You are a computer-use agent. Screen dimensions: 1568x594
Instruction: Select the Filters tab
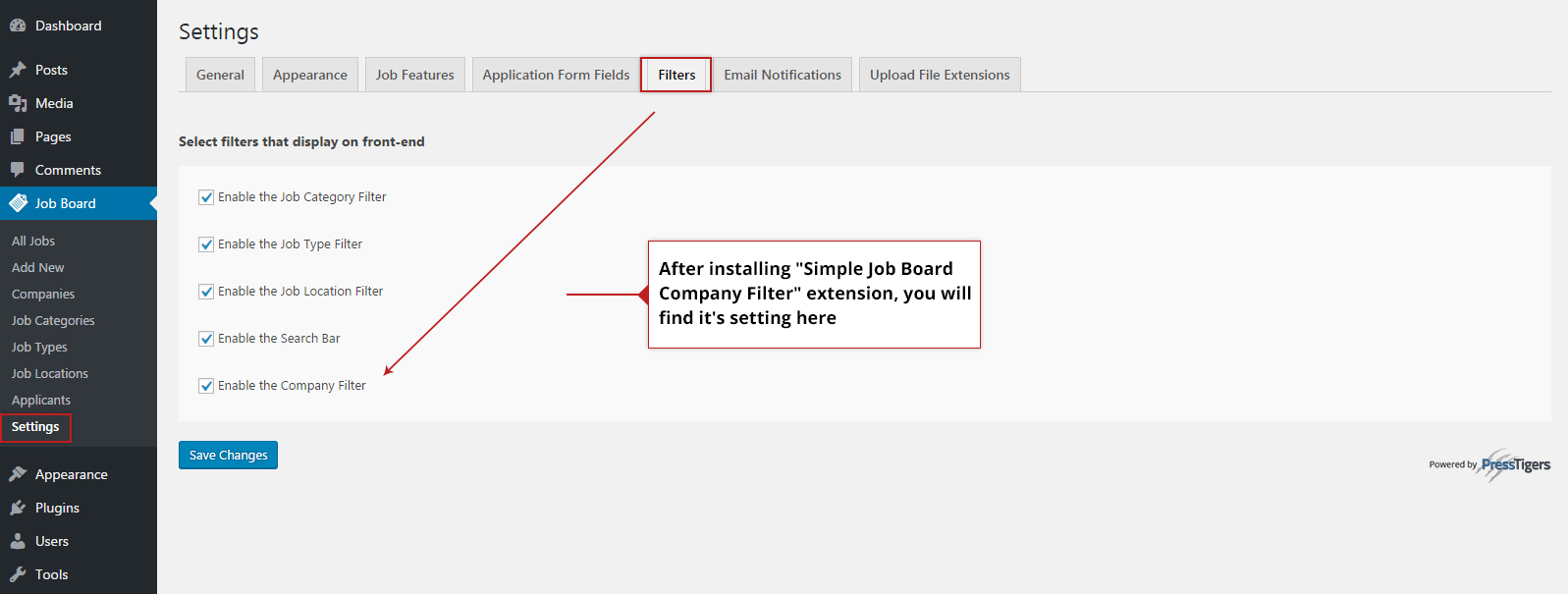coord(676,75)
